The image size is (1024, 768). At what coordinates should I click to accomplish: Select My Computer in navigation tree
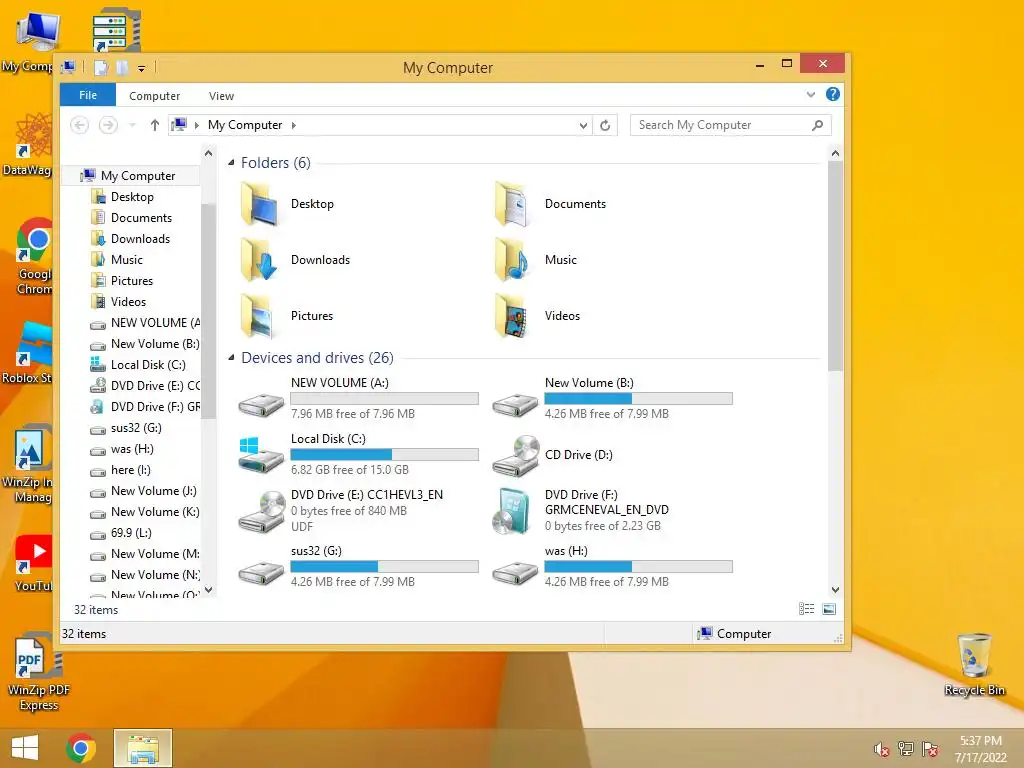point(138,176)
